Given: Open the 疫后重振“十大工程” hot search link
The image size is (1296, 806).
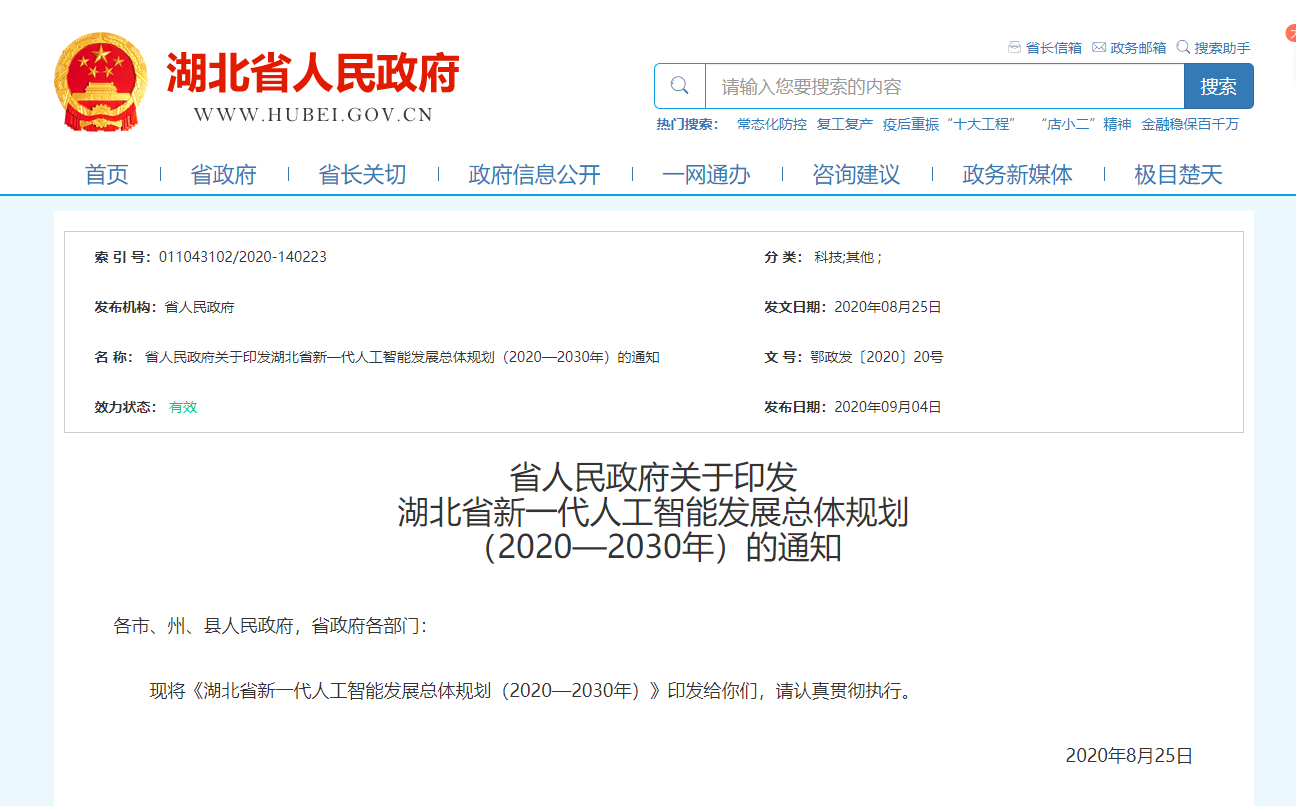Looking at the screenshot, I should [948, 125].
